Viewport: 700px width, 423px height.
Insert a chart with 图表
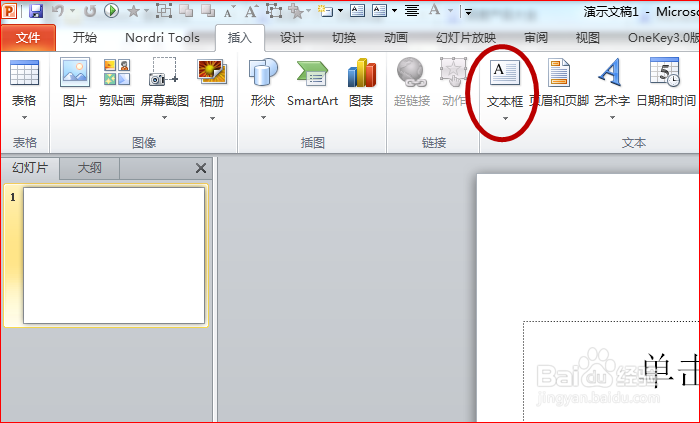coord(361,83)
